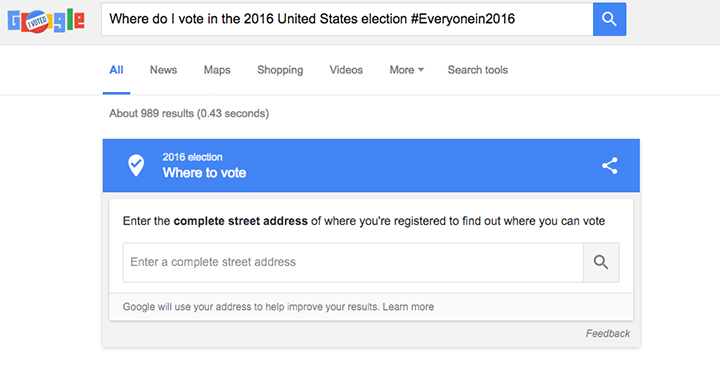Select the All results tab
This screenshot has width=720, height=368.
116,70
